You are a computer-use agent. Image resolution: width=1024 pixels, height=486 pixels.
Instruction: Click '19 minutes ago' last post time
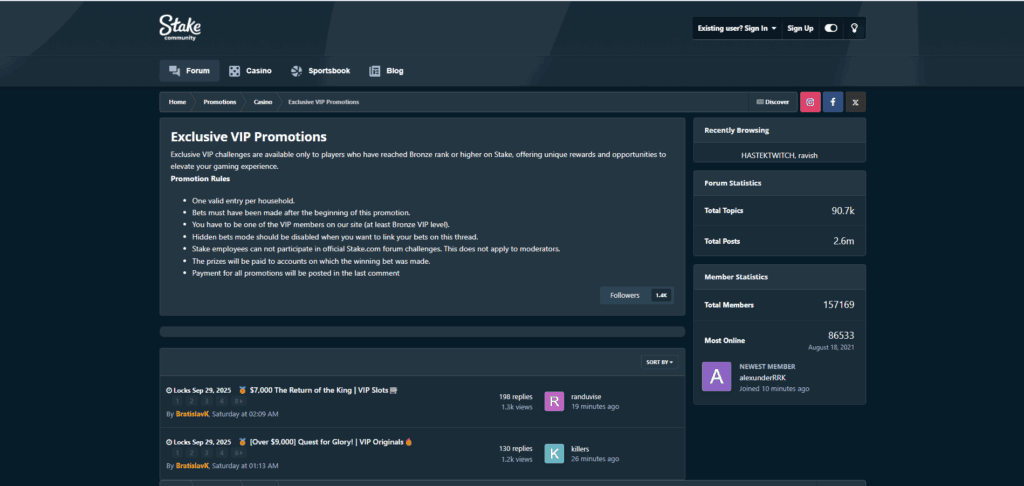coord(595,406)
